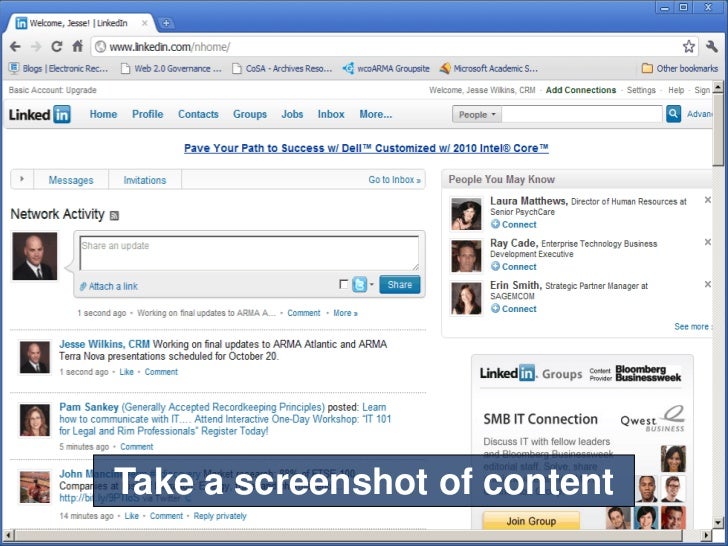Screen dimensions: 728x546
Task: Open the wcoARMA Groupsite bookmark
Action: click(386, 68)
